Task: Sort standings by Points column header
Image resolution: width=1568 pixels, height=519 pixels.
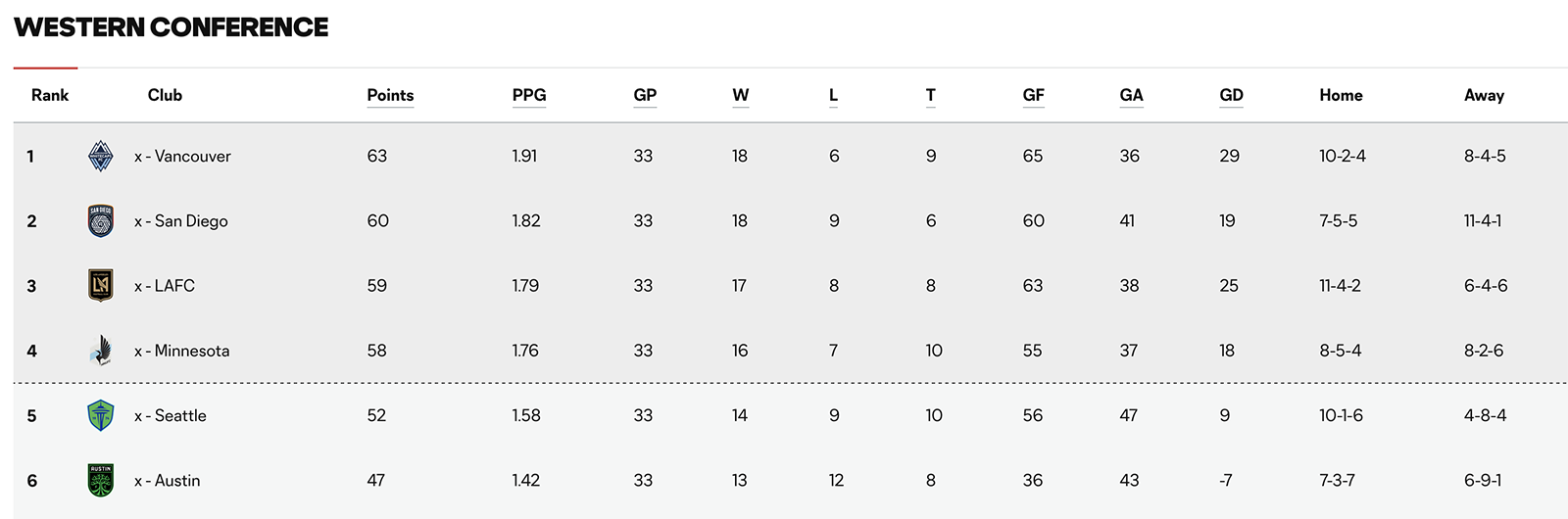Action: click(390, 95)
